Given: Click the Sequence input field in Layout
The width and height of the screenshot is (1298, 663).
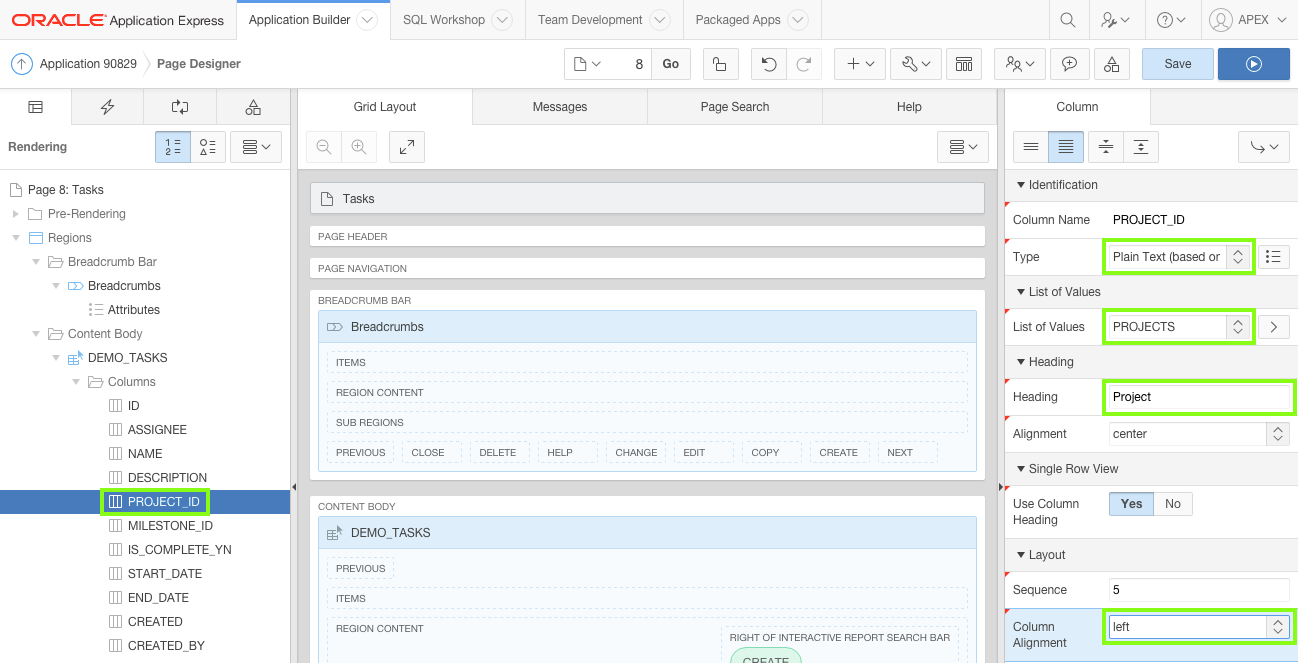Looking at the screenshot, I should 1197,589.
